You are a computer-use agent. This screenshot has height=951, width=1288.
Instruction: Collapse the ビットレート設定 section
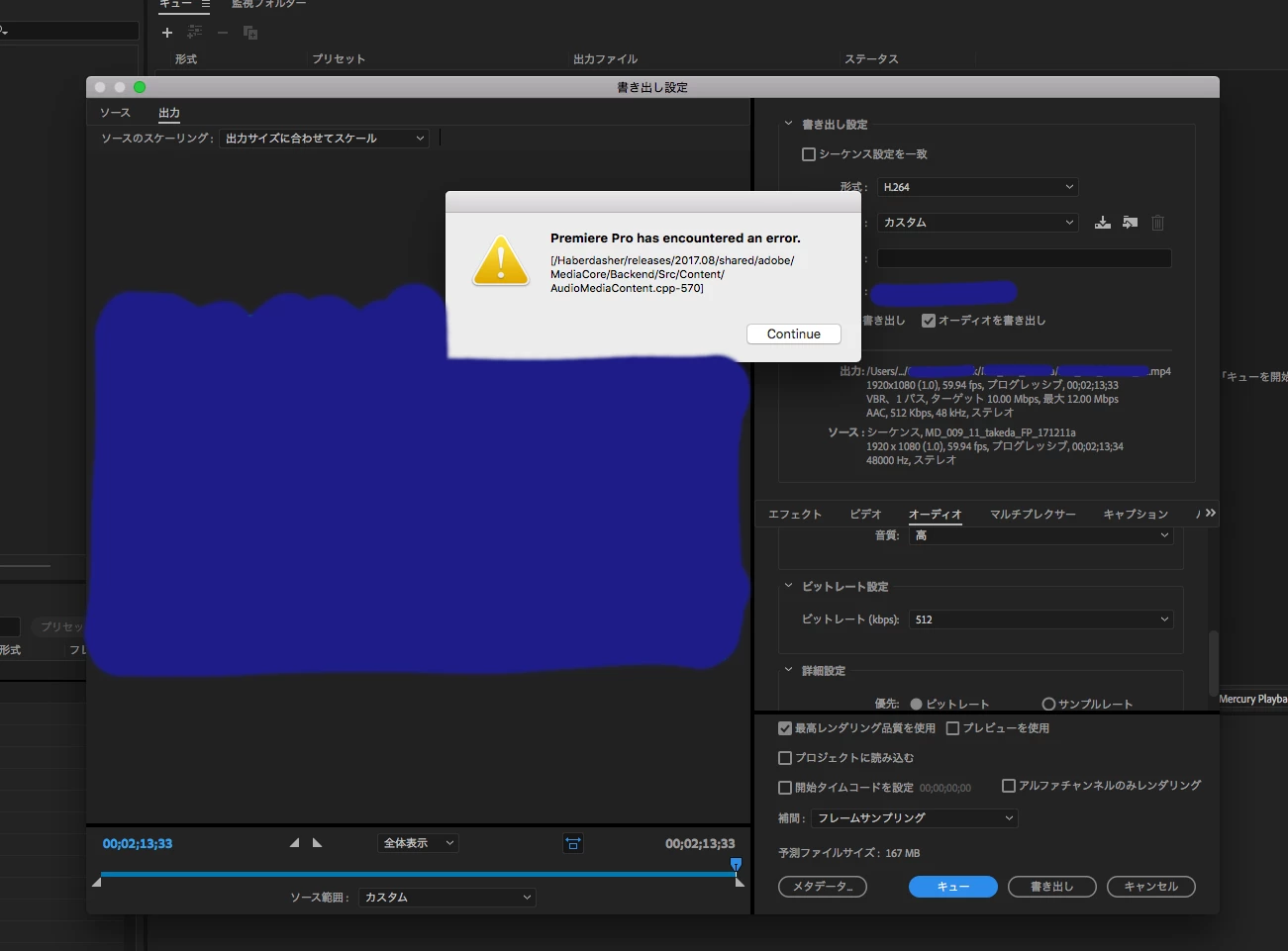[788, 586]
